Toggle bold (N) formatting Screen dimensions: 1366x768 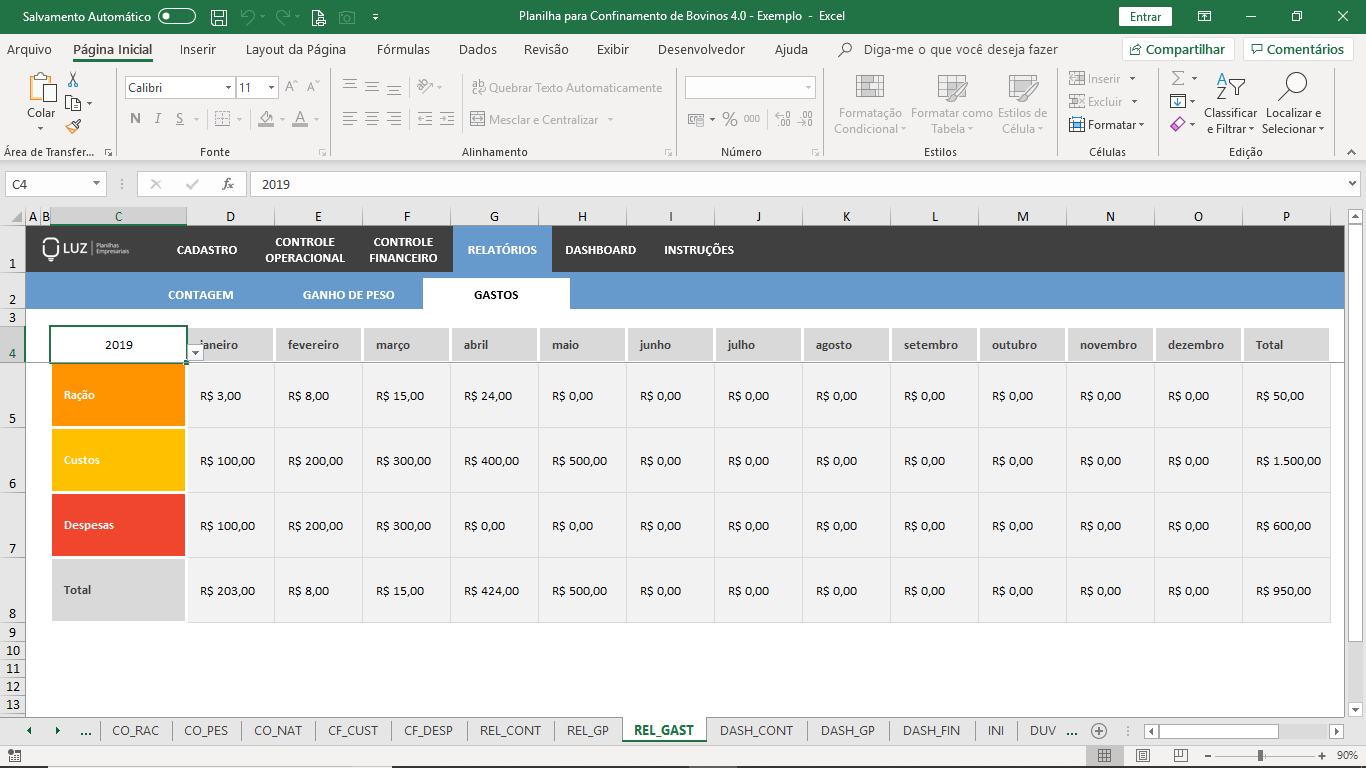pos(135,119)
